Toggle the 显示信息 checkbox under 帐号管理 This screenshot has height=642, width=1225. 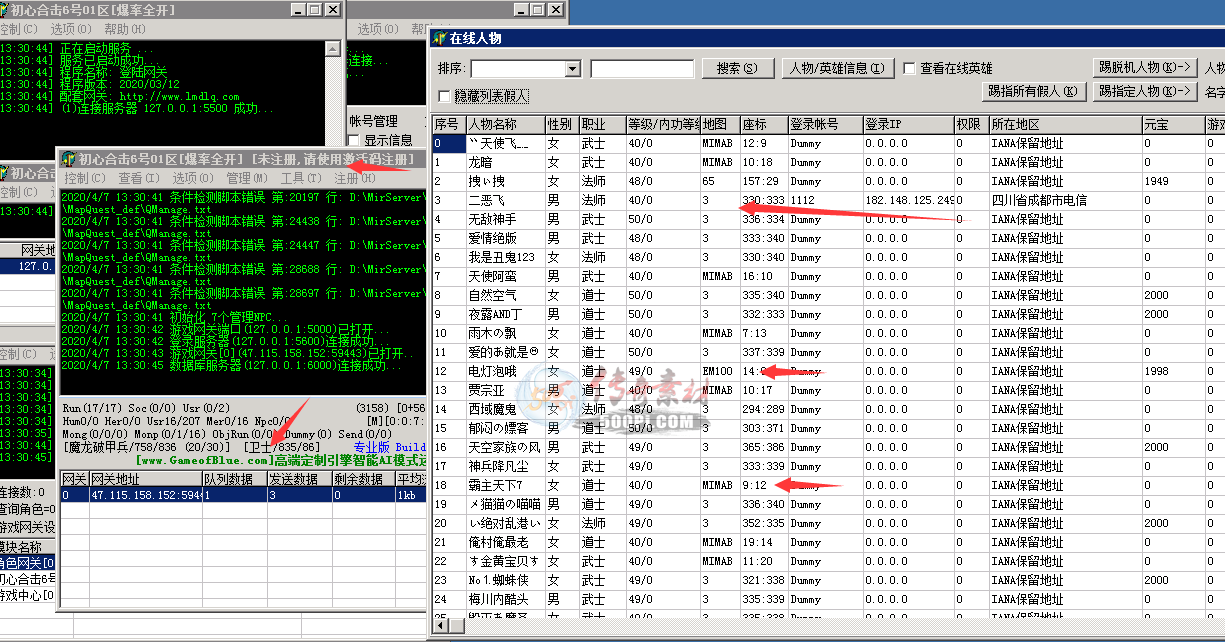(354, 140)
